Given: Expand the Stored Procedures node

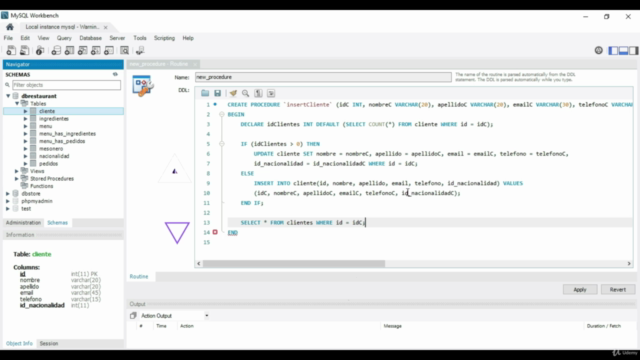Looking at the screenshot, I should (17, 178).
